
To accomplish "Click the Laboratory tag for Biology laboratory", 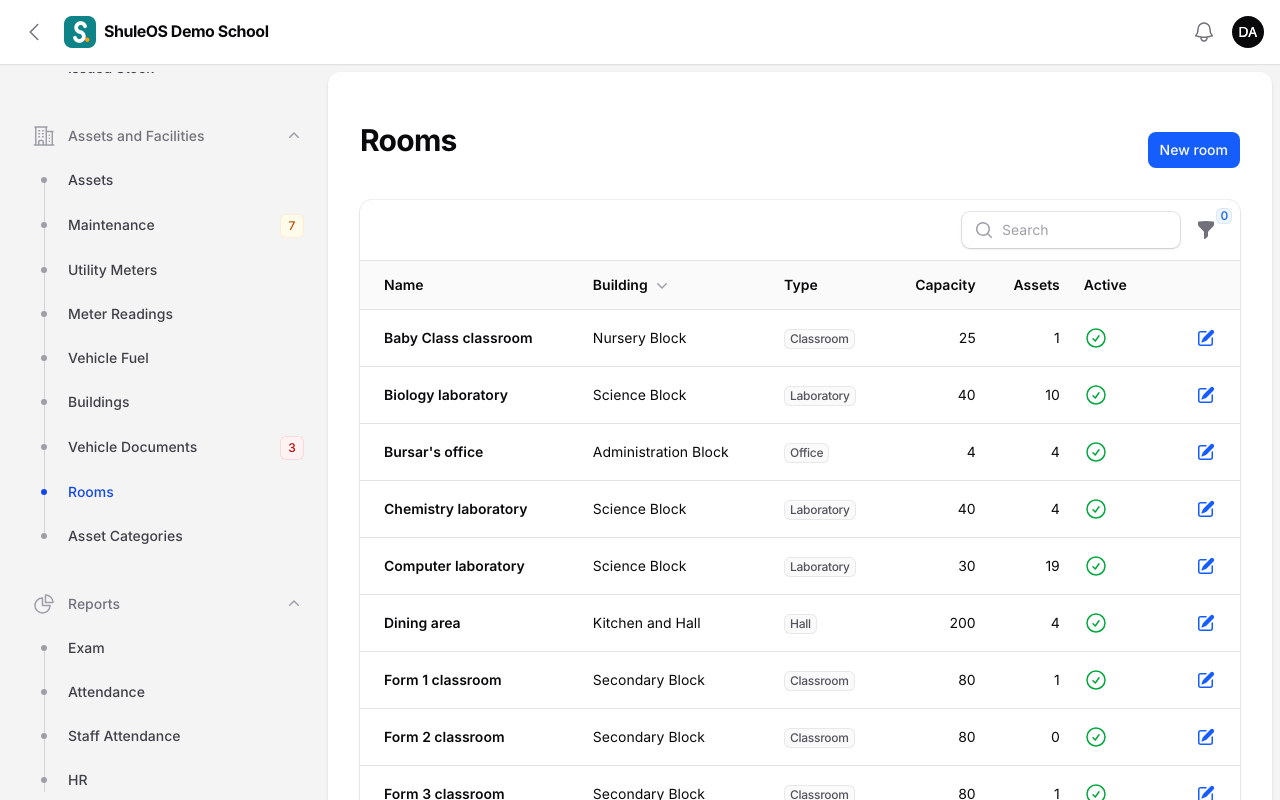I will 820,396.
